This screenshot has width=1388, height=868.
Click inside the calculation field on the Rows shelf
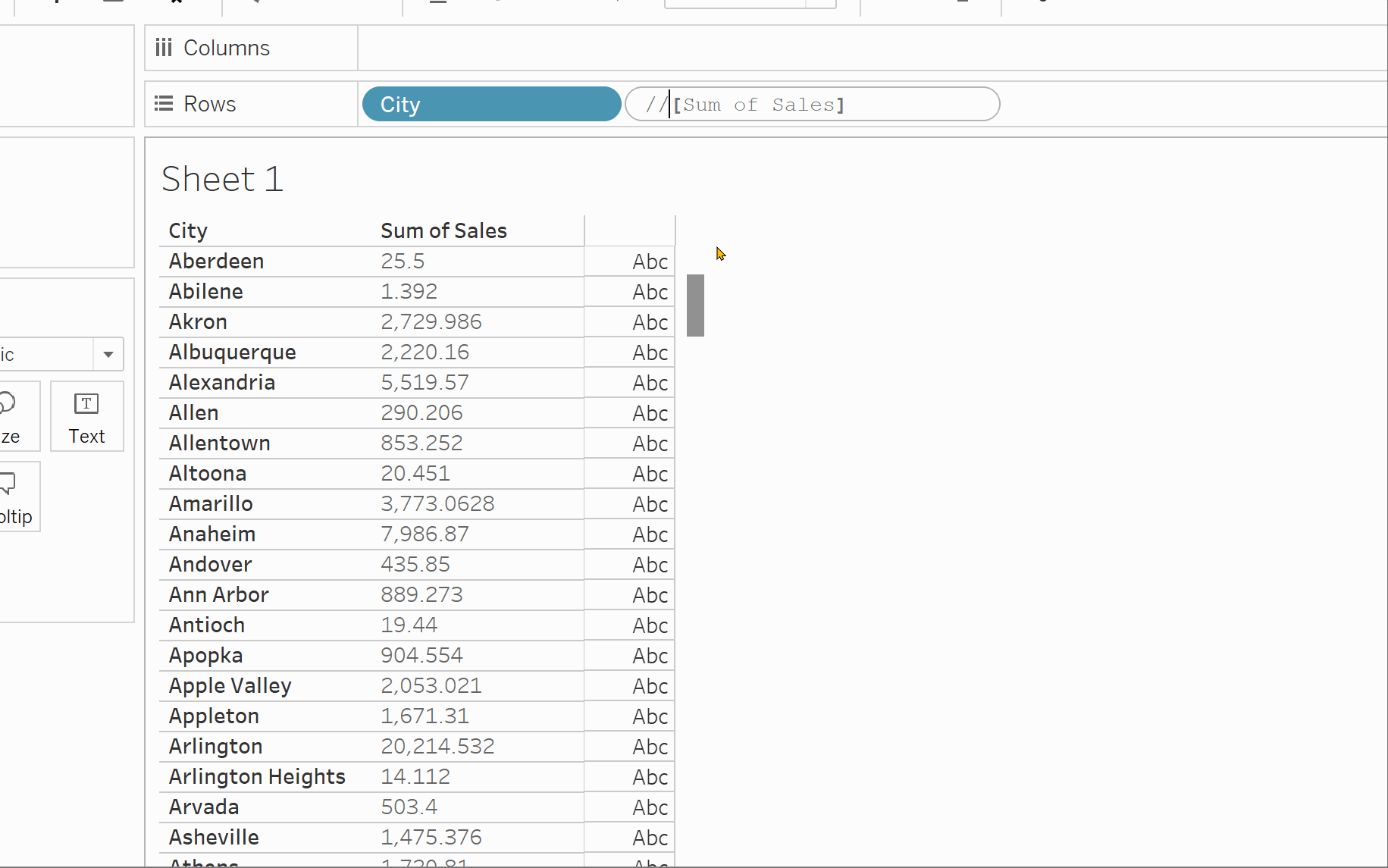point(811,104)
